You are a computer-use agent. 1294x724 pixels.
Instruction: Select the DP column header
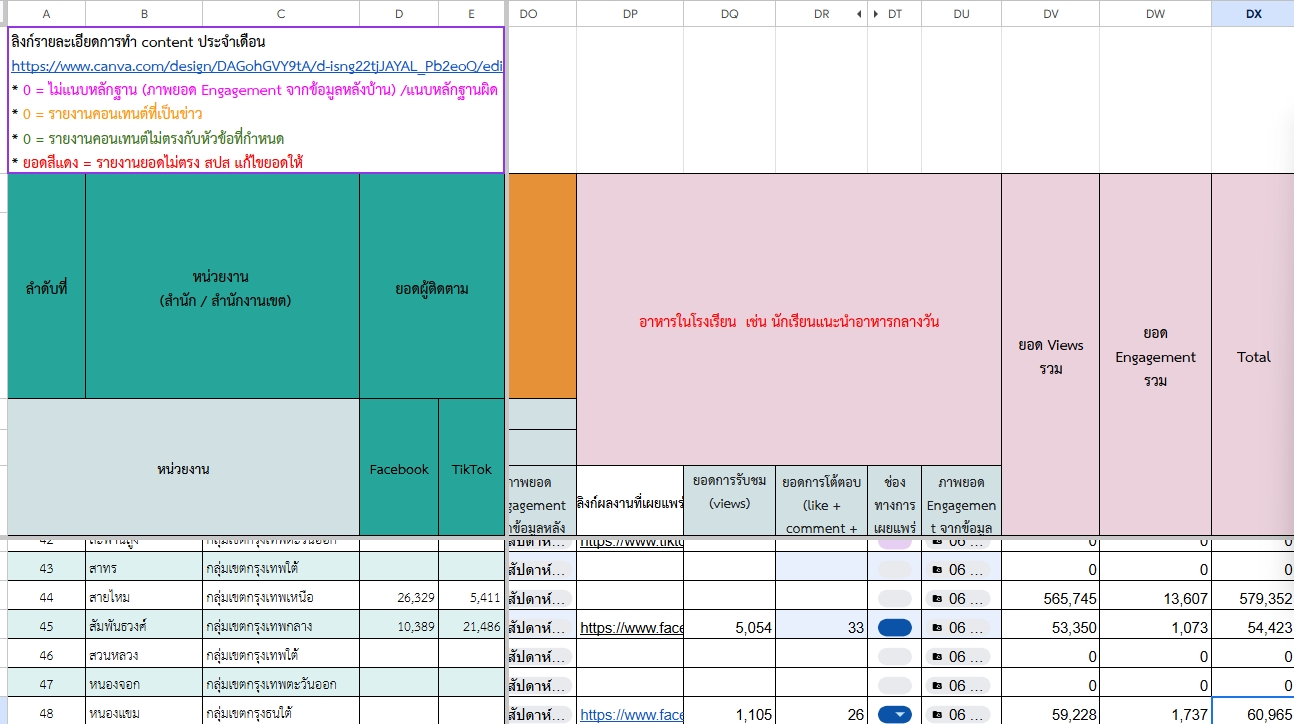(x=630, y=13)
